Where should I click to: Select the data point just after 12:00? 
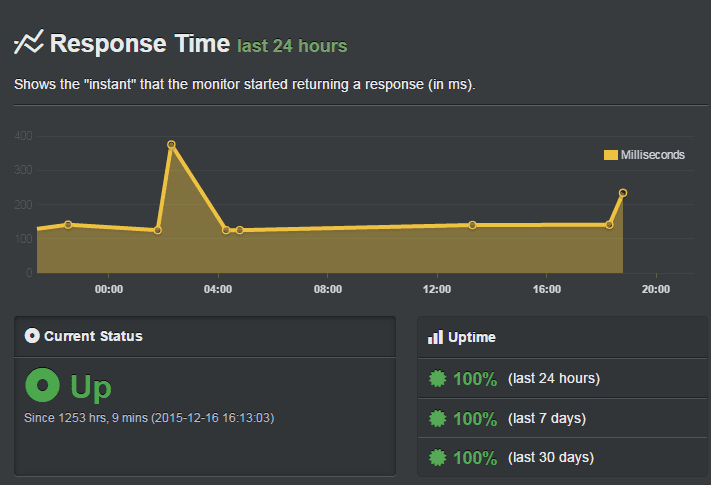tap(472, 225)
